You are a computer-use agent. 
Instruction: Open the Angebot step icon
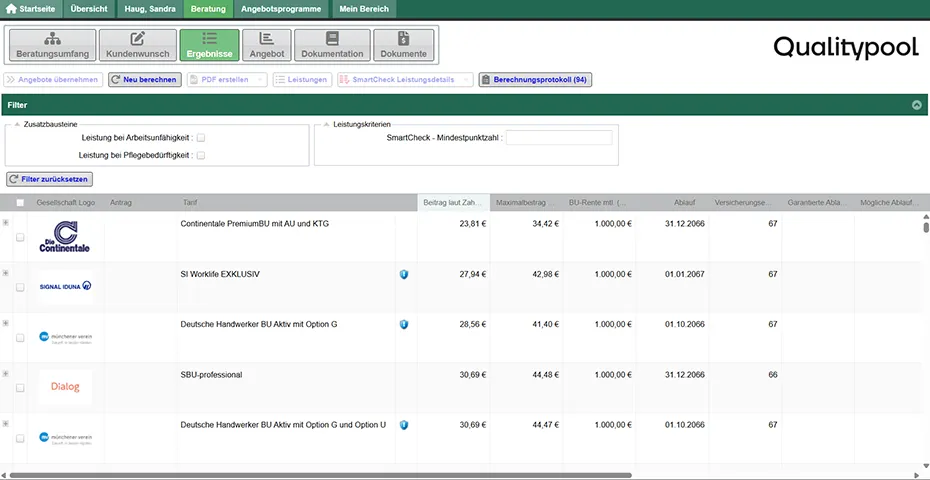click(267, 39)
